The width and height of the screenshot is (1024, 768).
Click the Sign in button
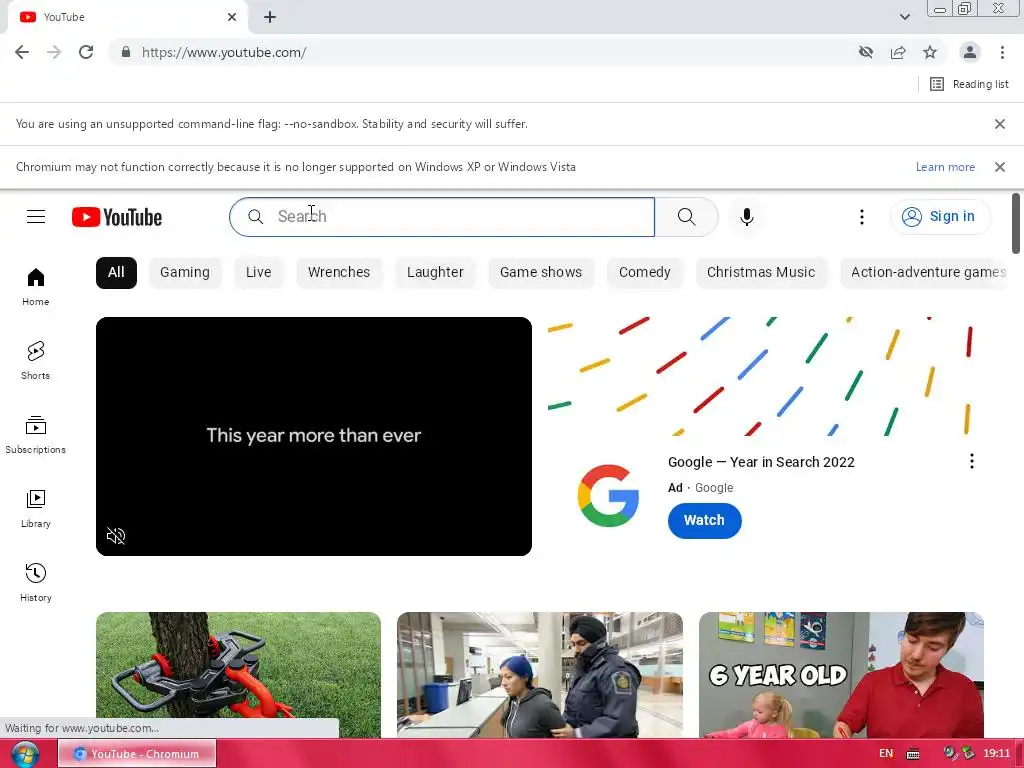tap(940, 217)
